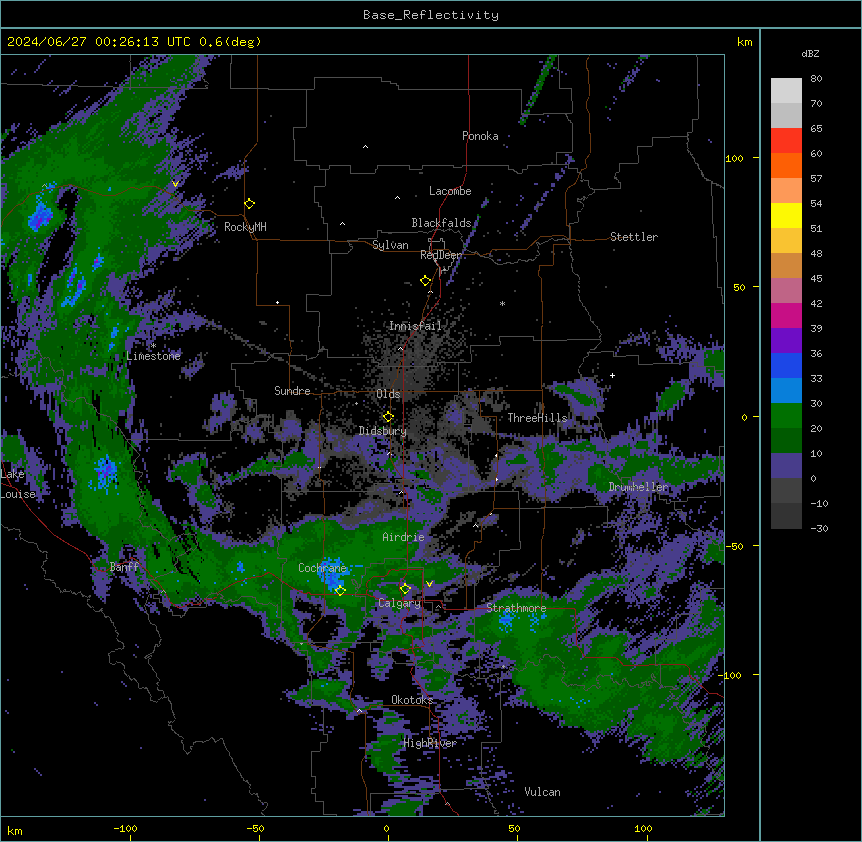Click the green 30 dBZ legend swatch

[786, 416]
